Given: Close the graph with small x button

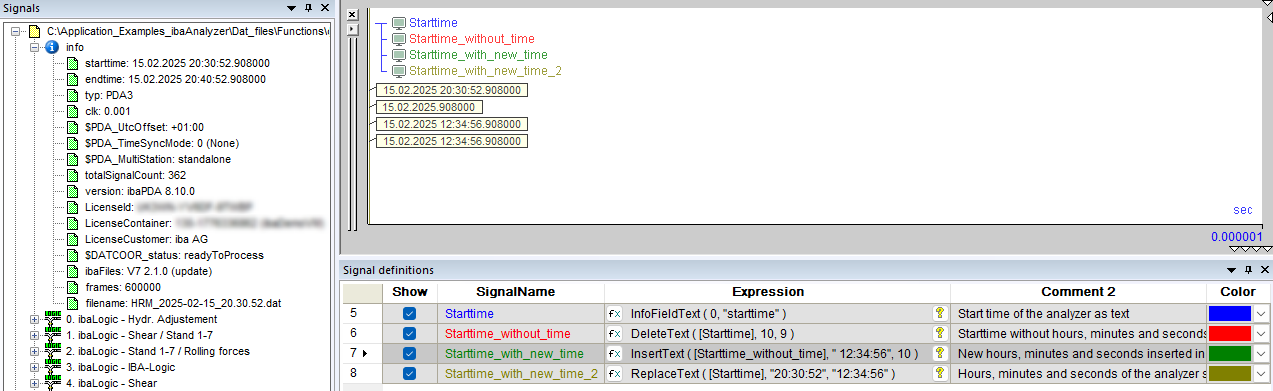Looking at the screenshot, I should point(351,15).
